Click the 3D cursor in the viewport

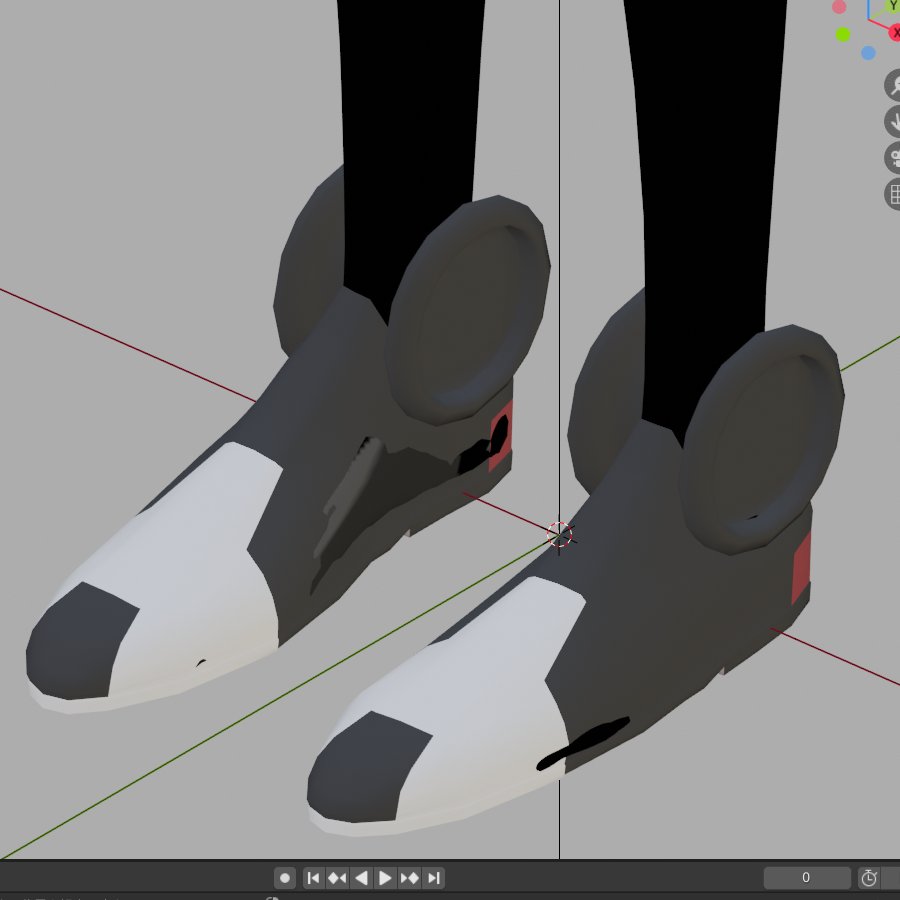tap(559, 534)
